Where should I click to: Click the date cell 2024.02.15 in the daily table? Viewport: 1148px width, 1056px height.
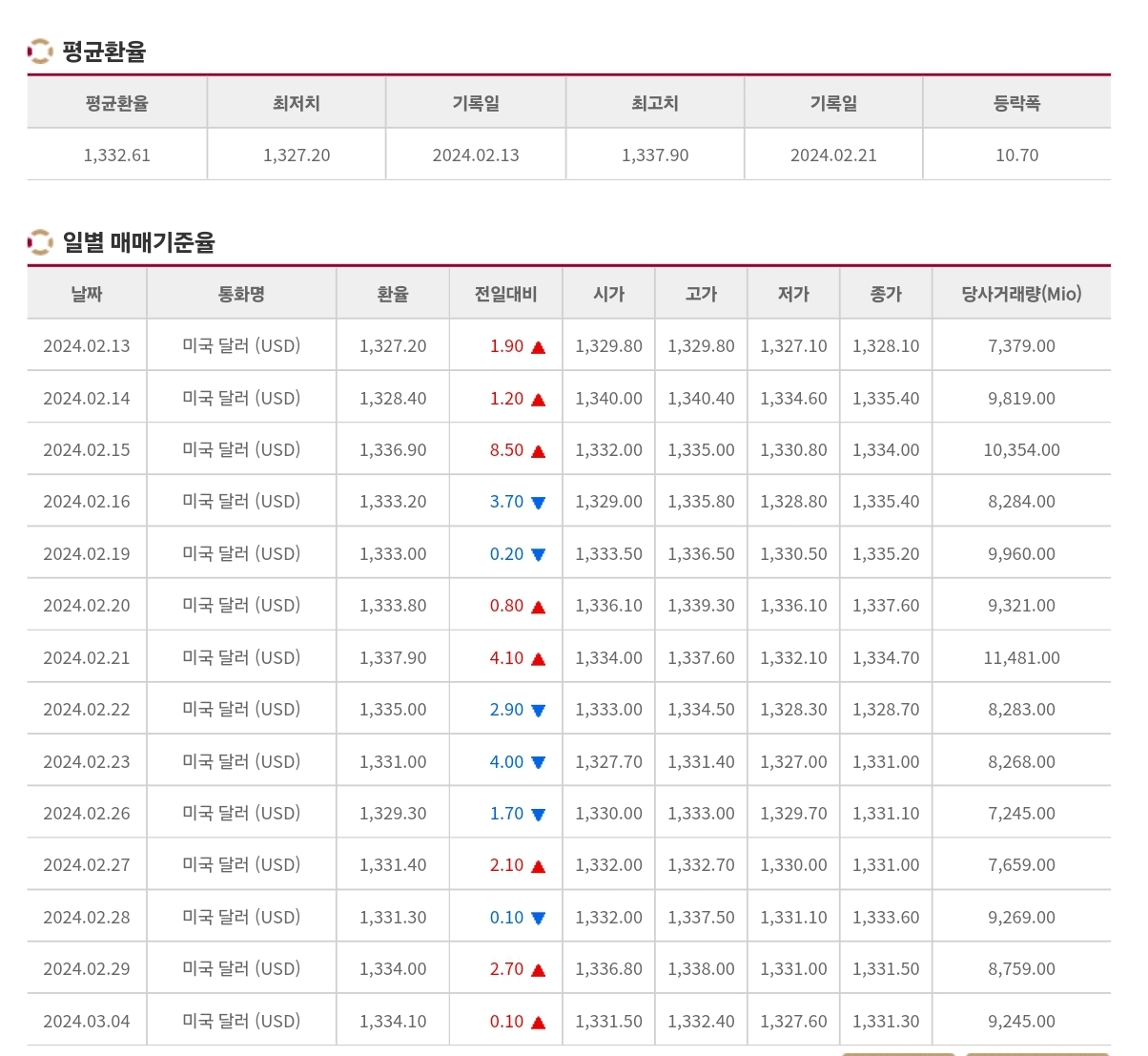coord(87,450)
